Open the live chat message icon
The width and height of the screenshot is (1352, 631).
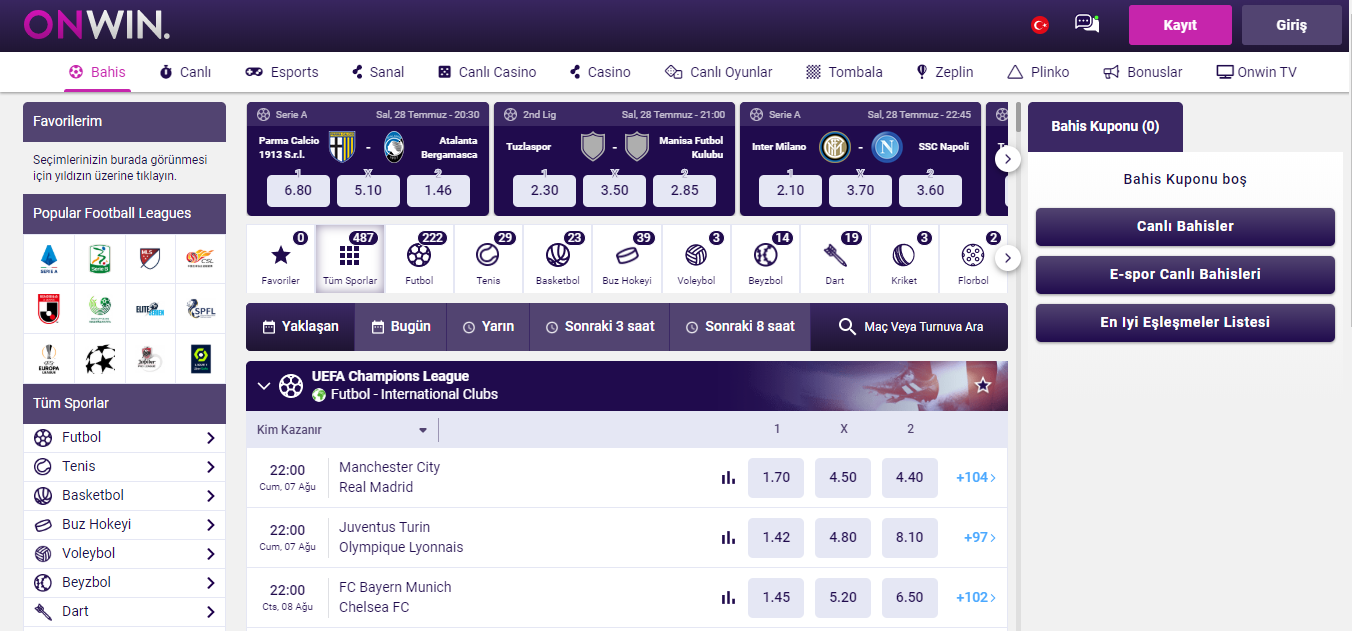click(1086, 23)
